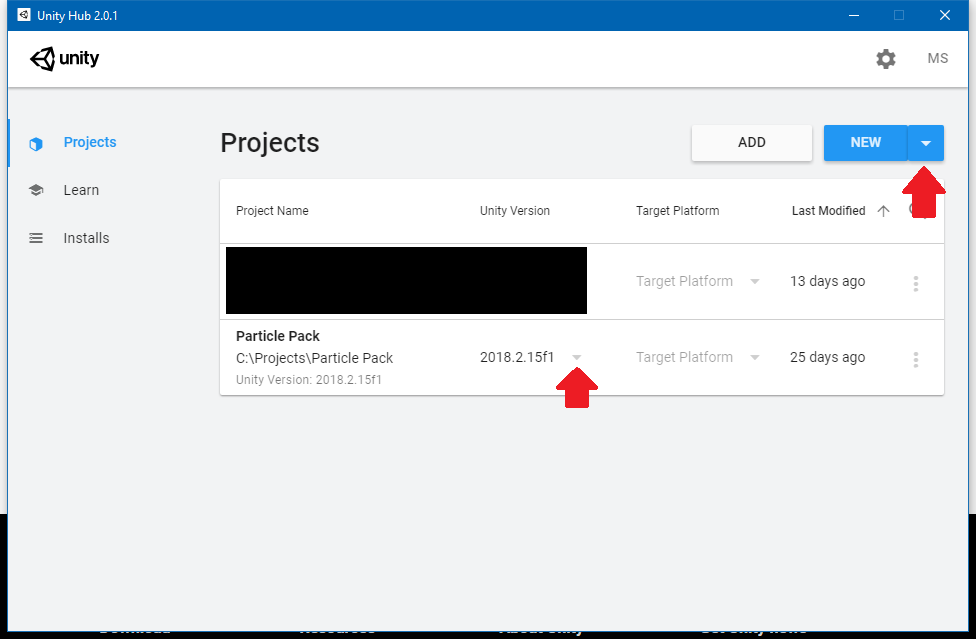The width and height of the screenshot is (976, 642).
Task: Open Target Platform dropdown for the first project
Action: [755, 282]
